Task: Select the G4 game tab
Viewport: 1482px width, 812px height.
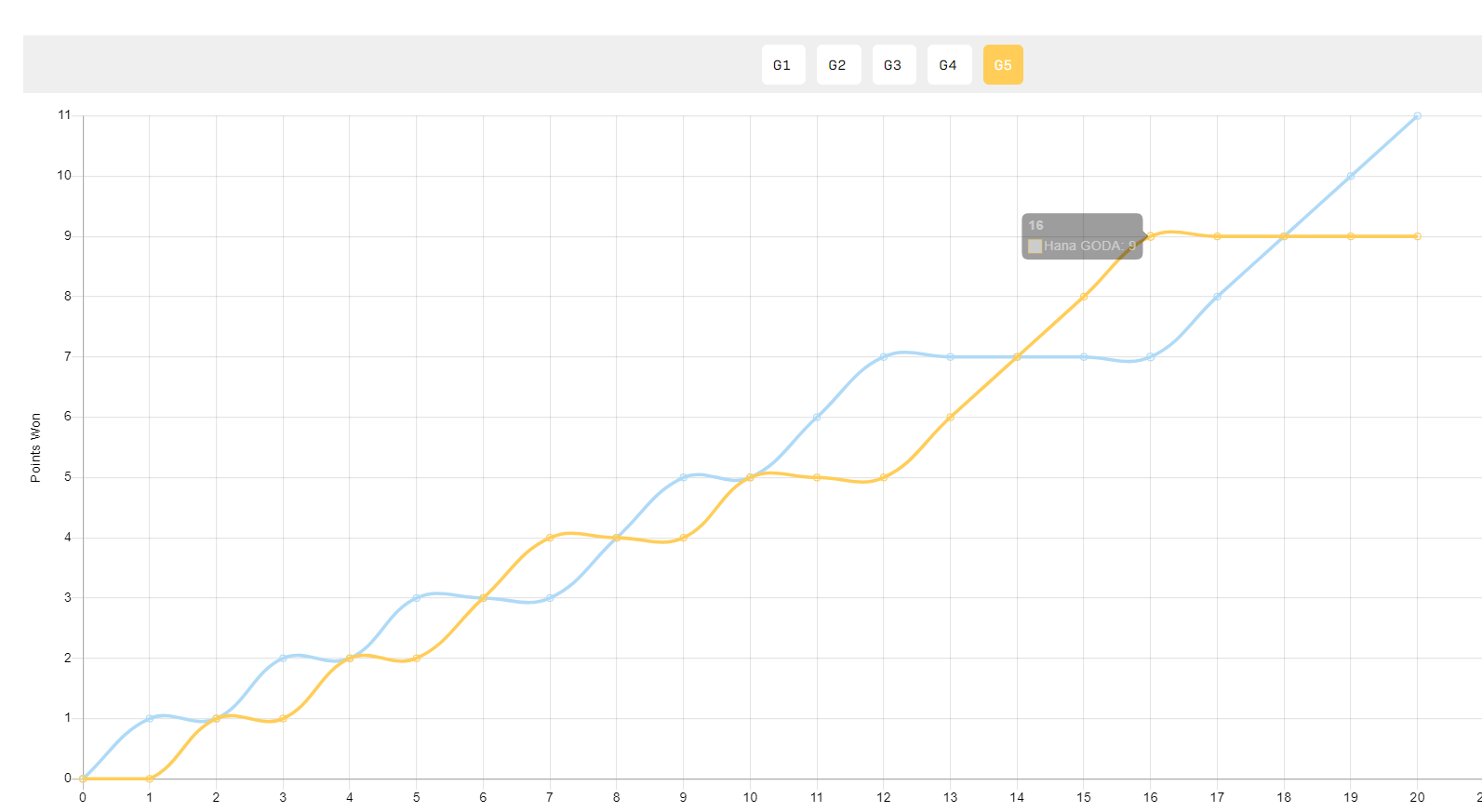Action: coord(949,65)
